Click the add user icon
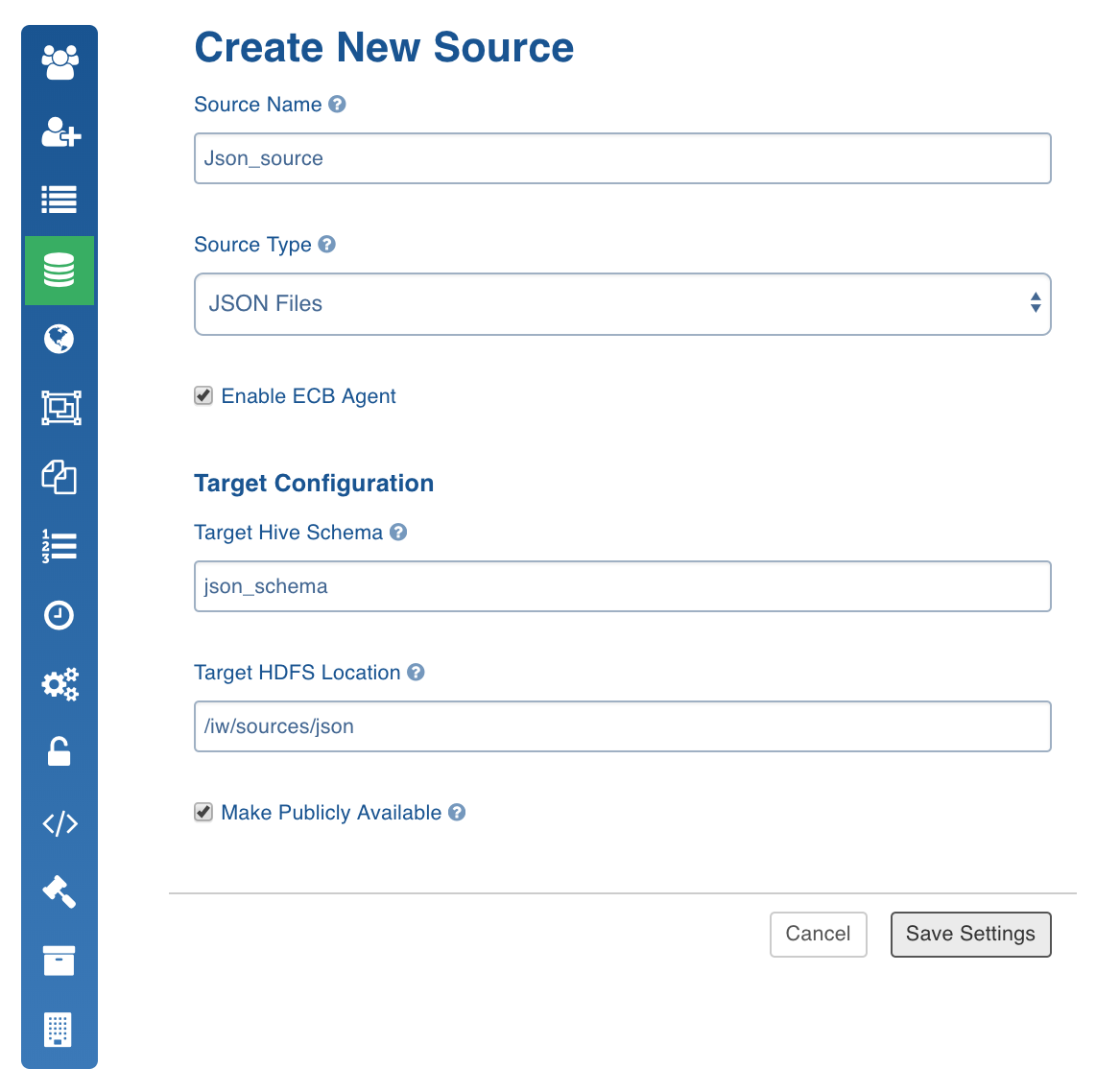 tap(60, 131)
